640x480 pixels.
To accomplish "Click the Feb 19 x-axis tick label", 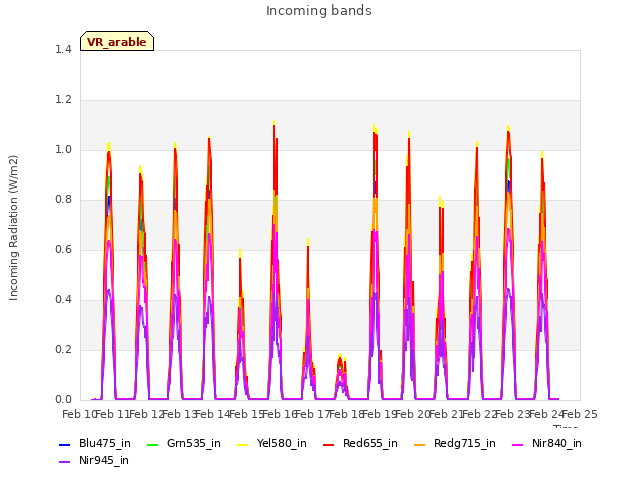I will coord(380,414).
